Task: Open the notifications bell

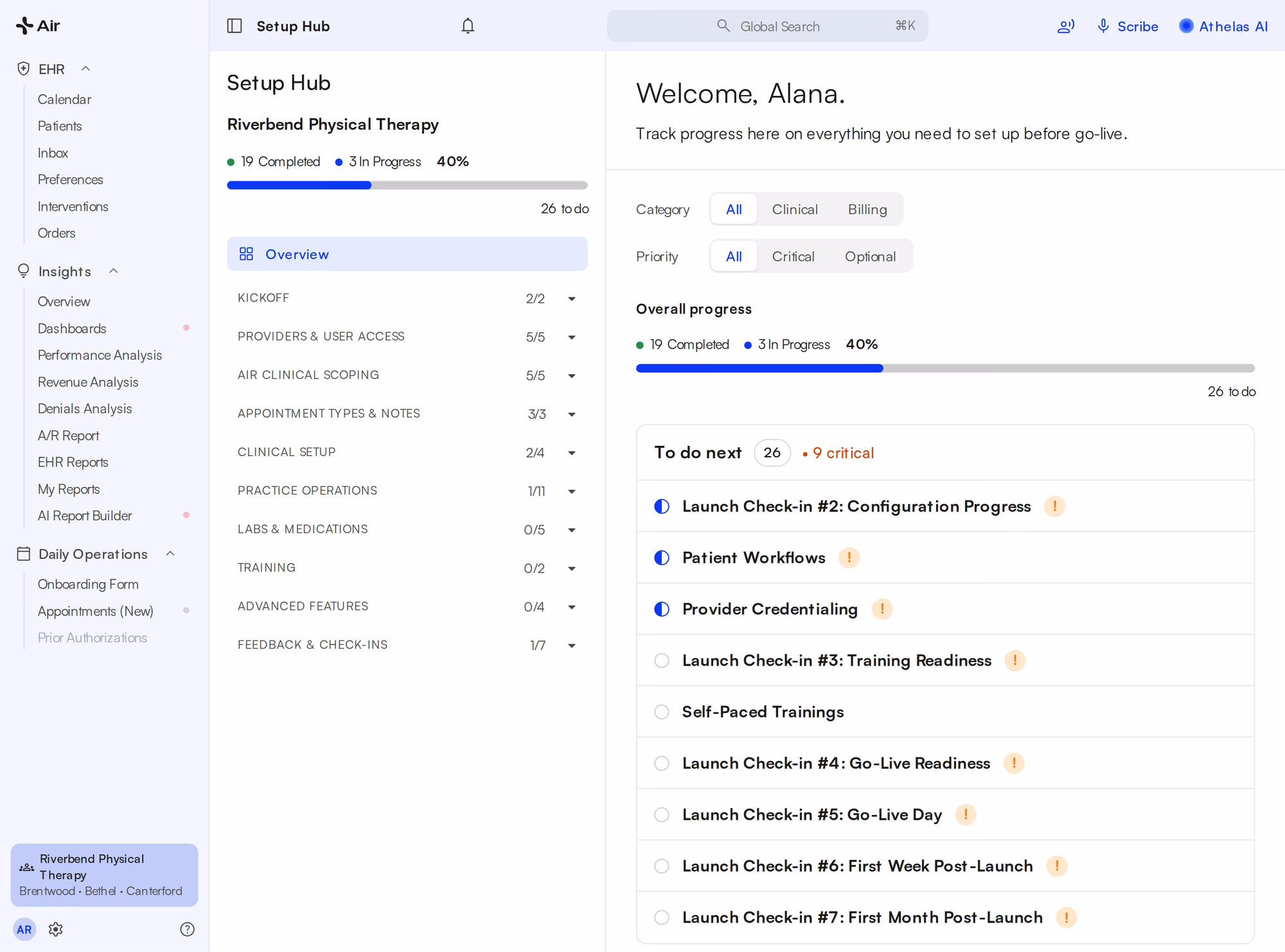Action: 468,26
